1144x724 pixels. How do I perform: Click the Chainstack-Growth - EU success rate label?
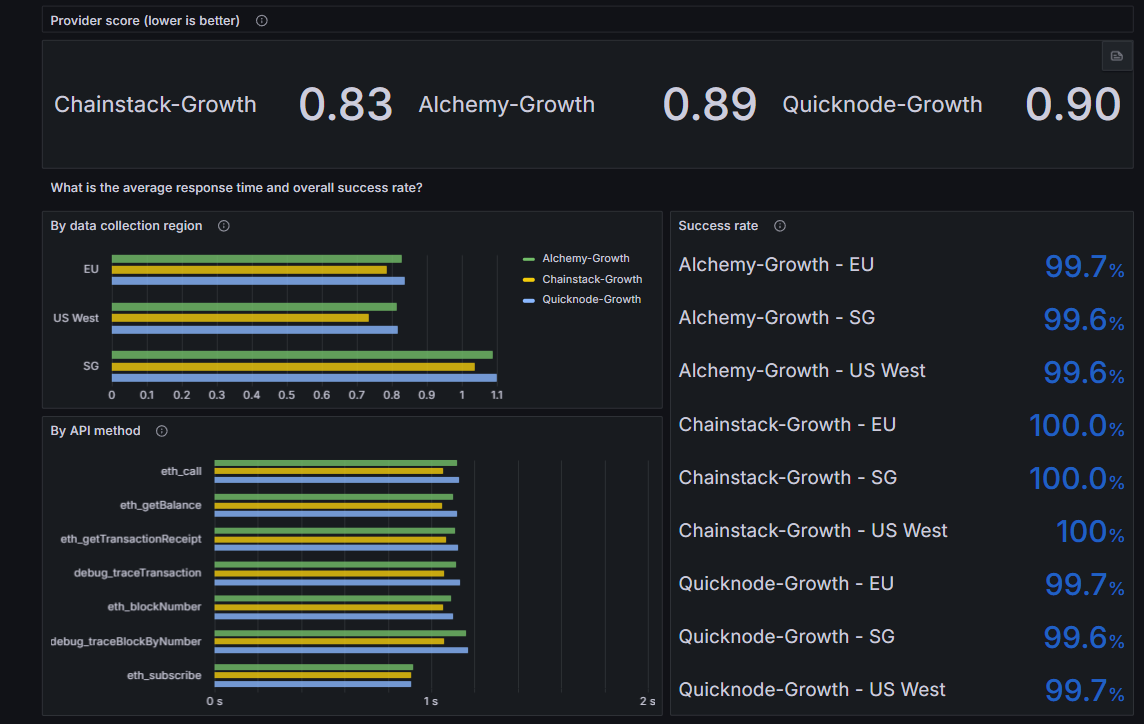click(787, 425)
